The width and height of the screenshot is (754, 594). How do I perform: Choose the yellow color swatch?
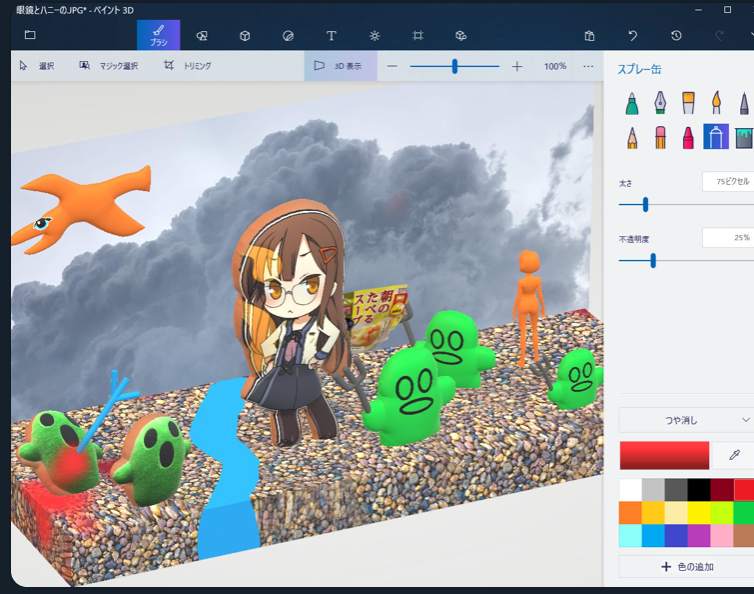point(699,513)
